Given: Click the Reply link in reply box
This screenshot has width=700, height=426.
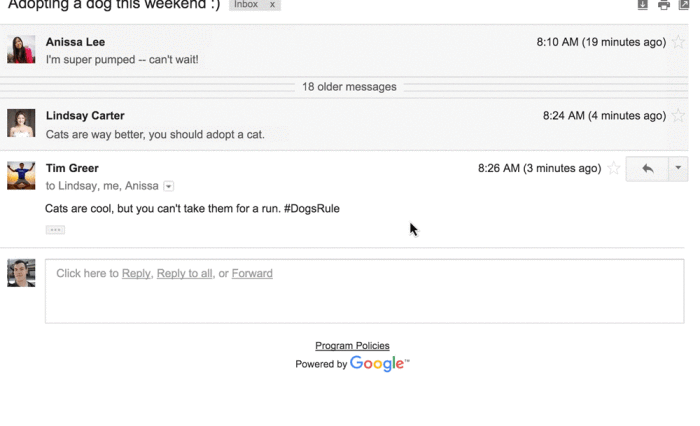Looking at the screenshot, I should click(x=136, y=273).
